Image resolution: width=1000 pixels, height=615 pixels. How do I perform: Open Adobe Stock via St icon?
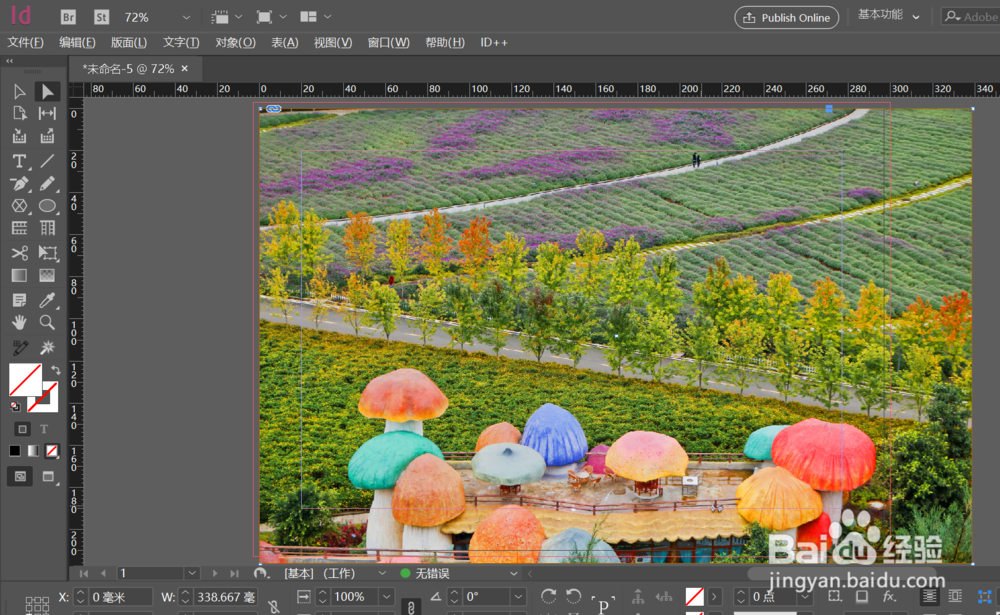[101, 17]
